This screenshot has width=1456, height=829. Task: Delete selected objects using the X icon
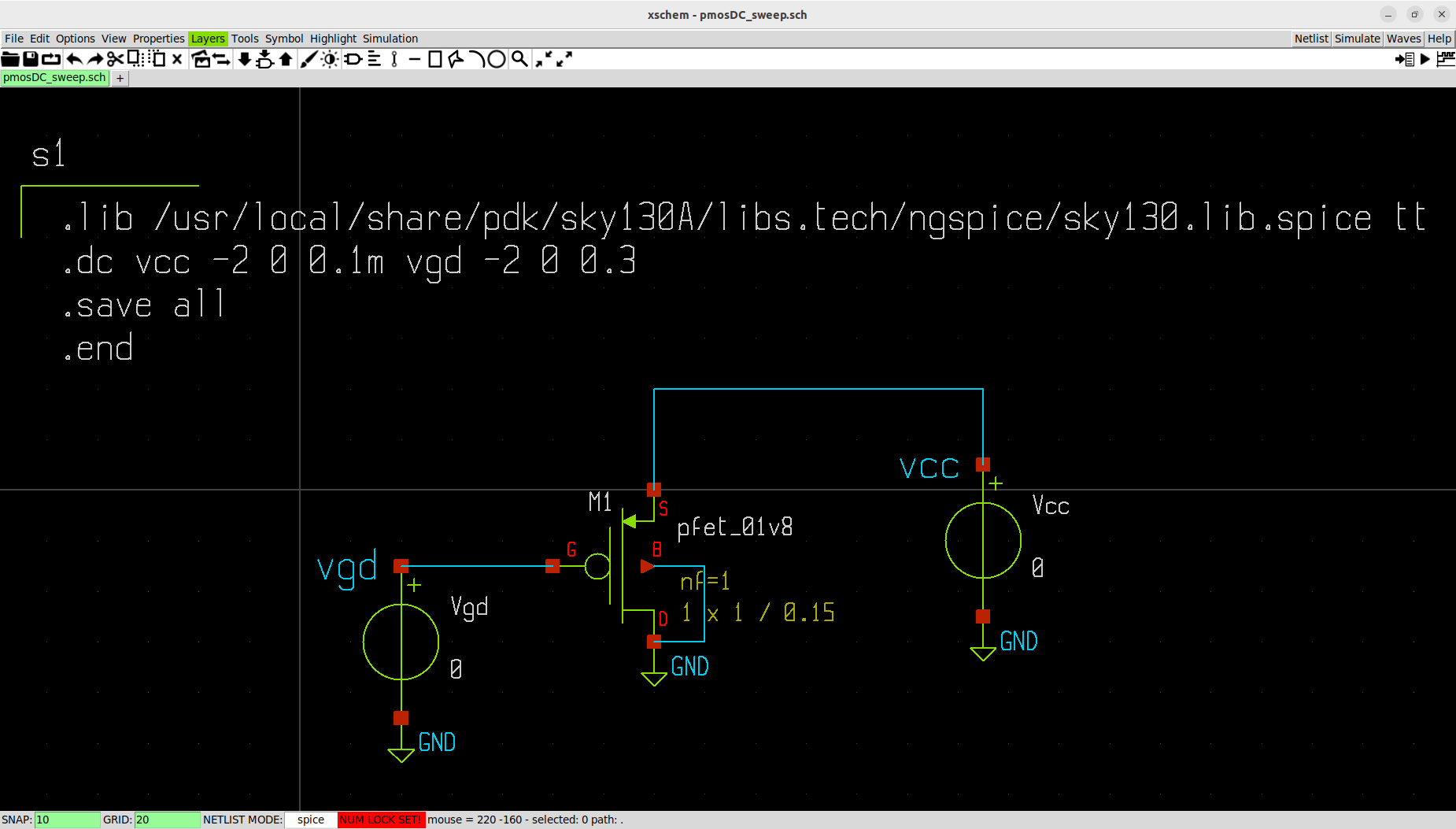176,58
